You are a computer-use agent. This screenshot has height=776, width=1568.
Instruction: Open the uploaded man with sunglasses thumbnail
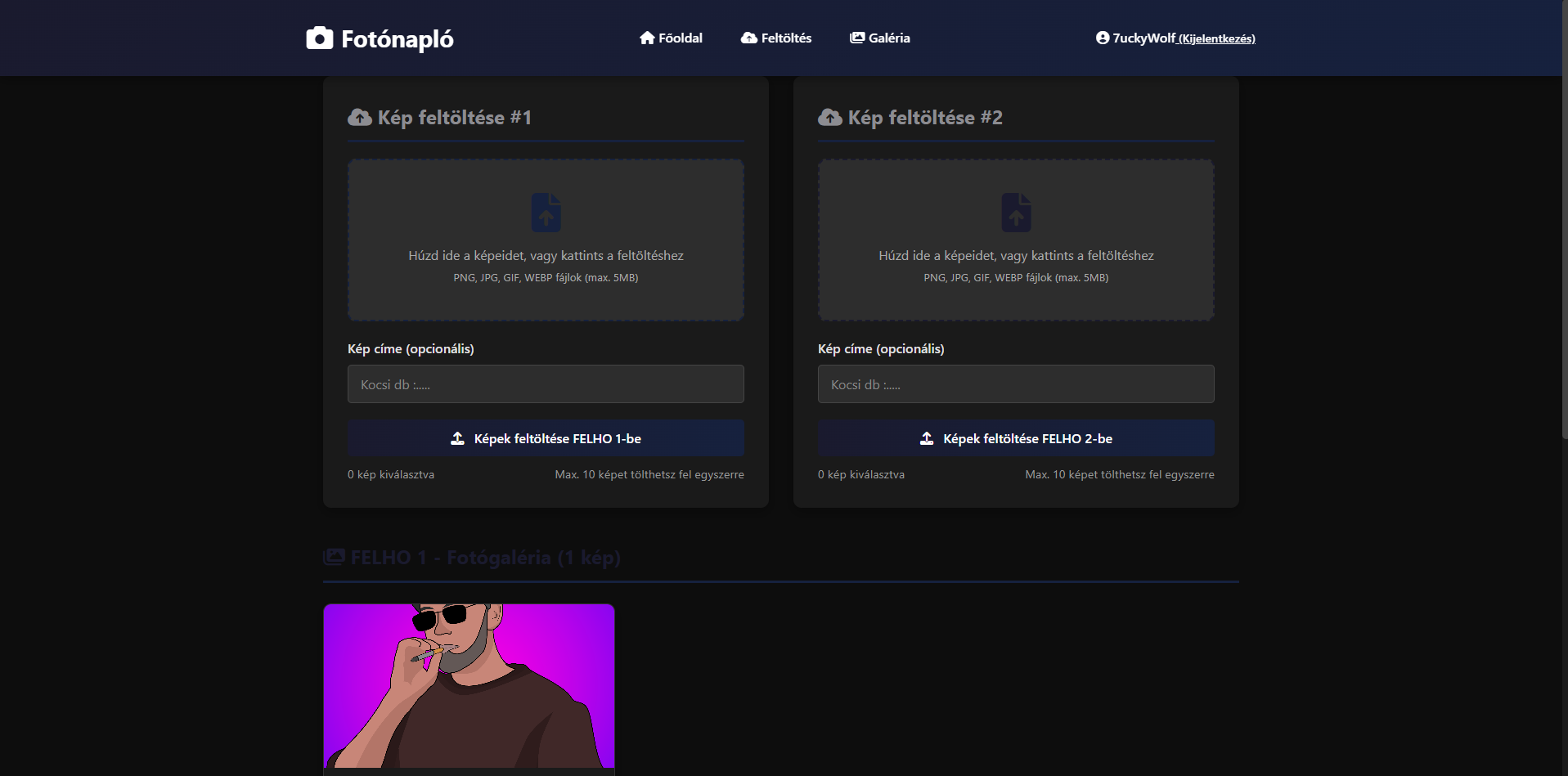coord(469,686)
